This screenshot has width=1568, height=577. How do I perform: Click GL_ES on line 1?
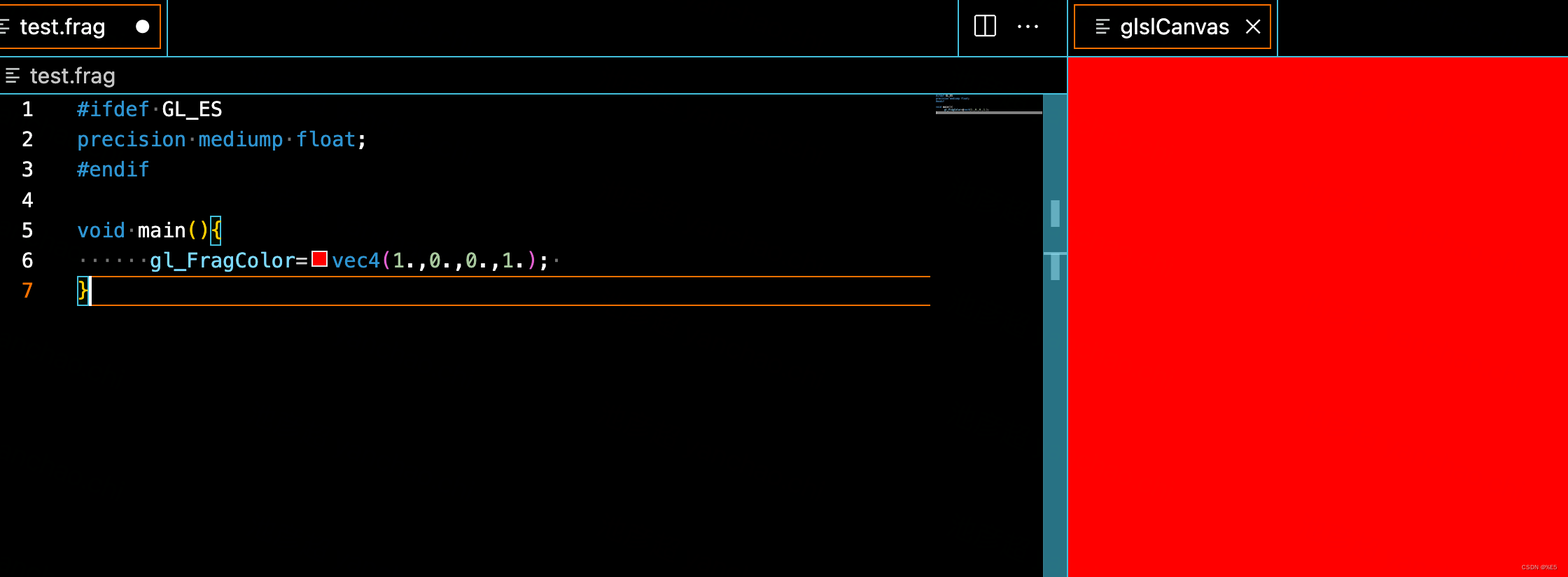[192, 109]
